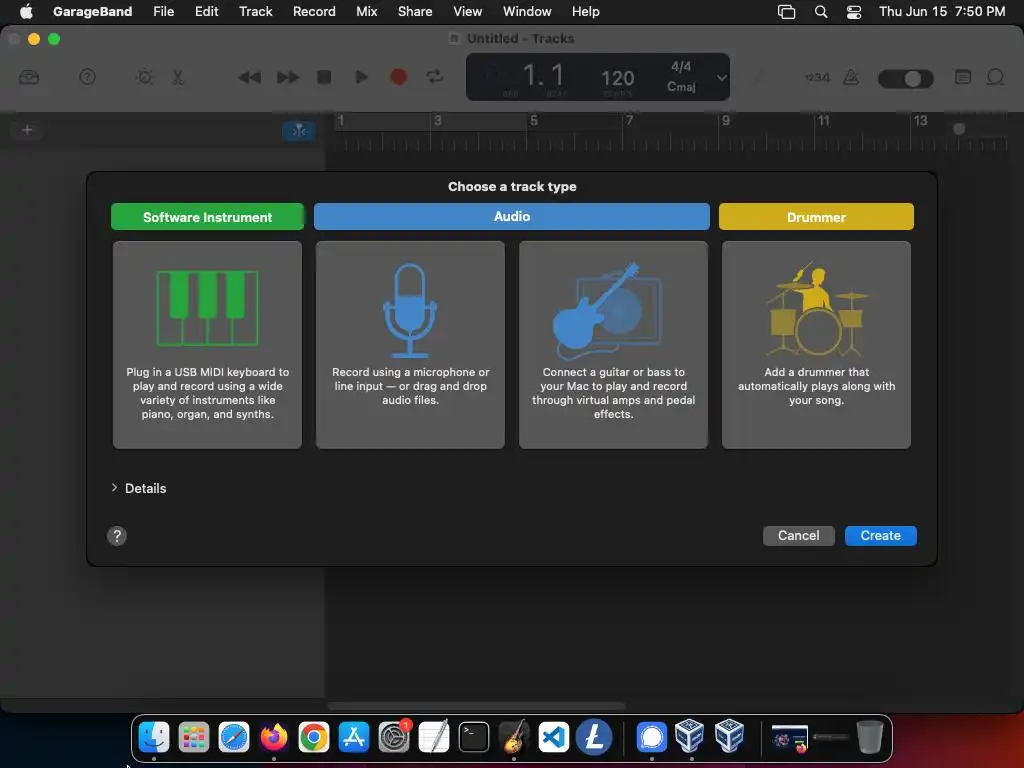
Task: Launch Safari from the Dock
Action: [234, 737]
